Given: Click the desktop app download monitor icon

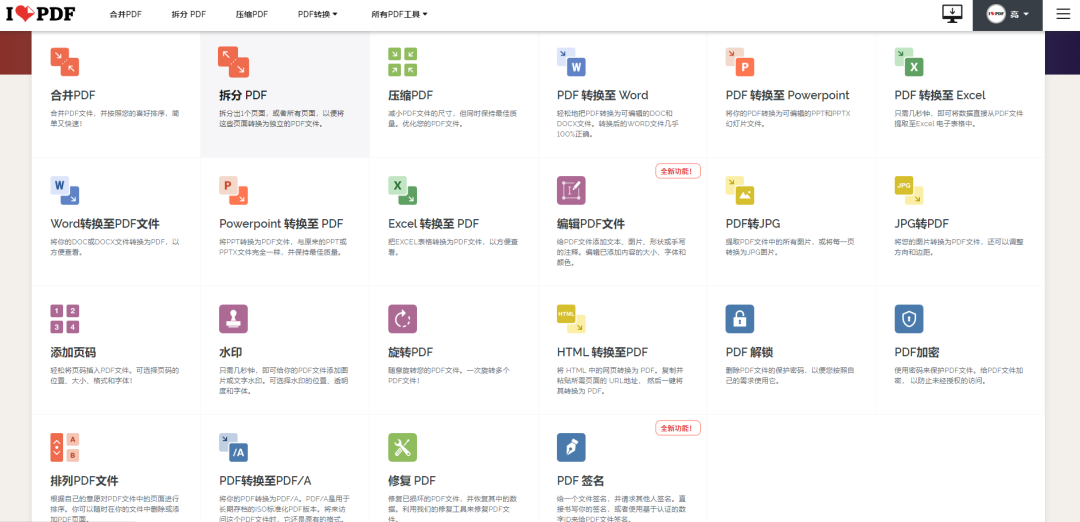Looking at the screenshot, I should coord(952,14).
